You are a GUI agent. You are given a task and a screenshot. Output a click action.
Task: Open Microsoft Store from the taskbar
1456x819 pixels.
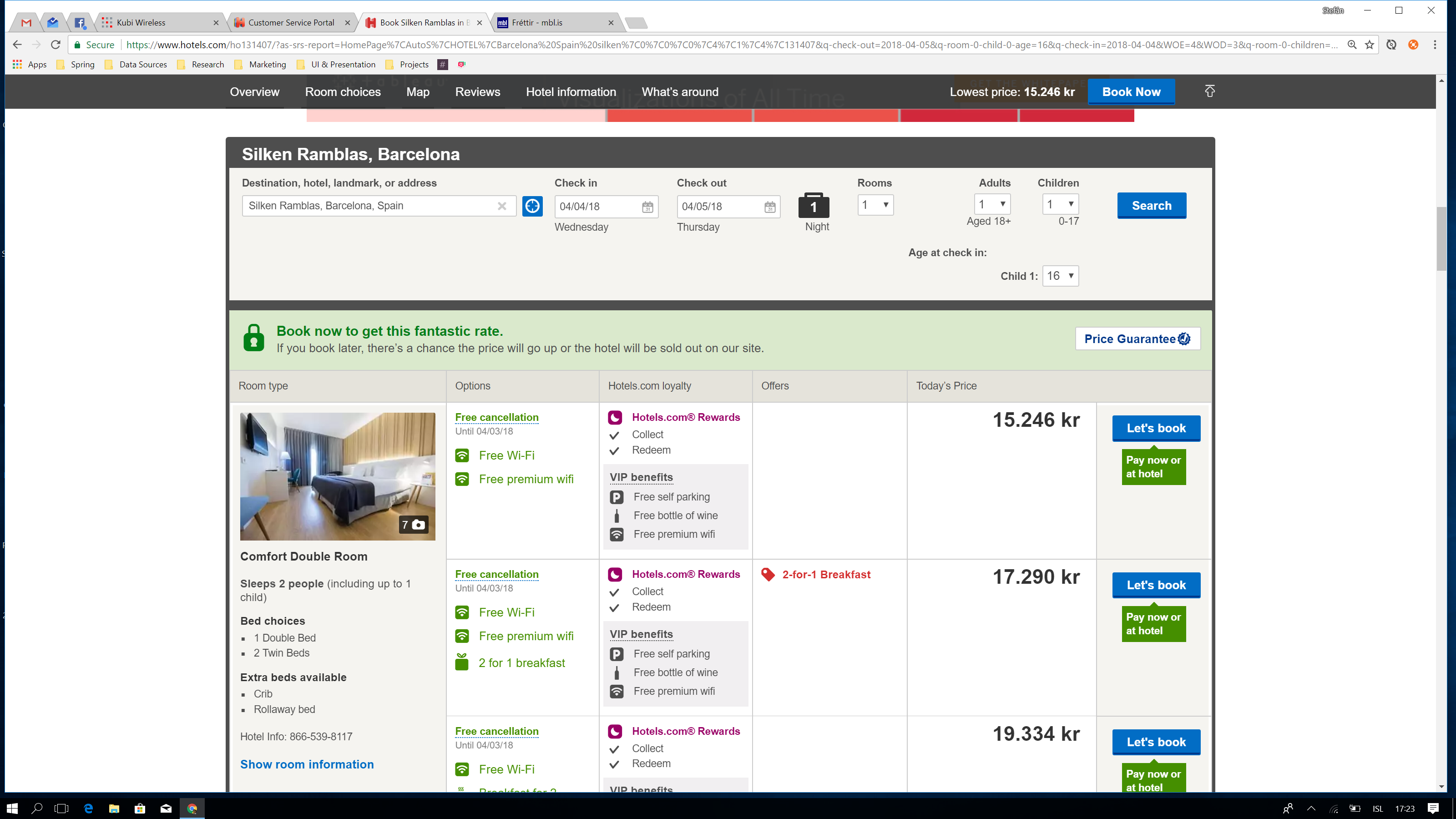click(x=140, y=808)
